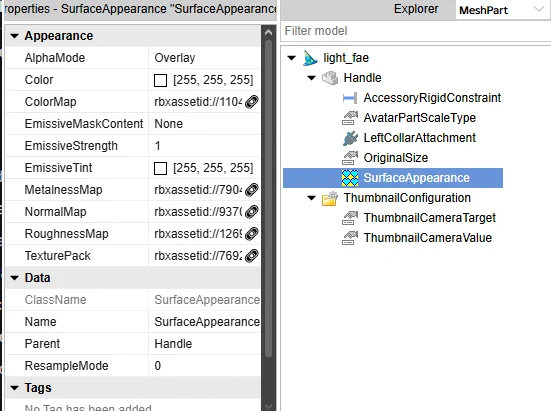
Task: Click the Properties panel title bar
Action: coord(141,9)
